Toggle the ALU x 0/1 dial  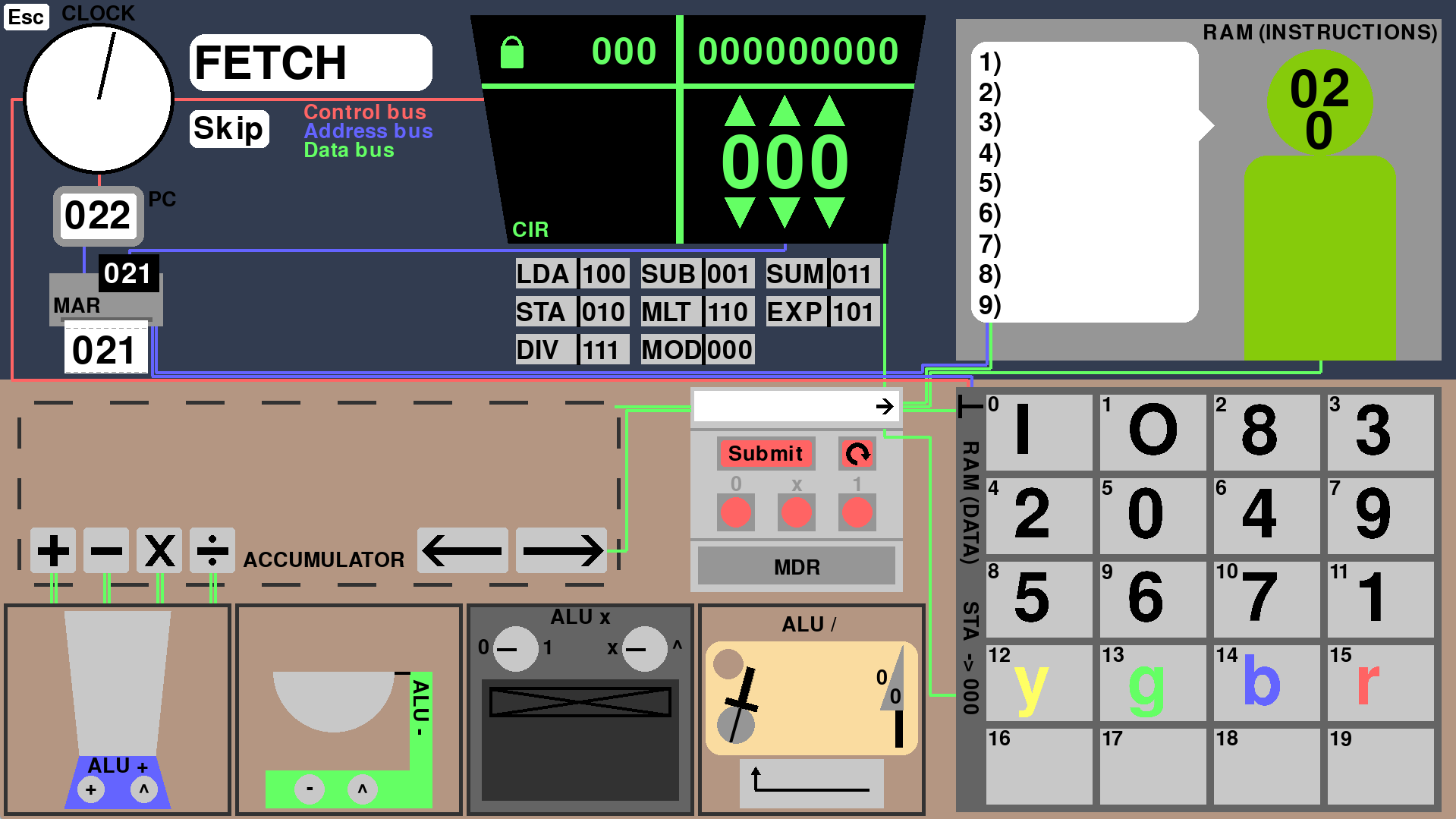click(516, 648)
